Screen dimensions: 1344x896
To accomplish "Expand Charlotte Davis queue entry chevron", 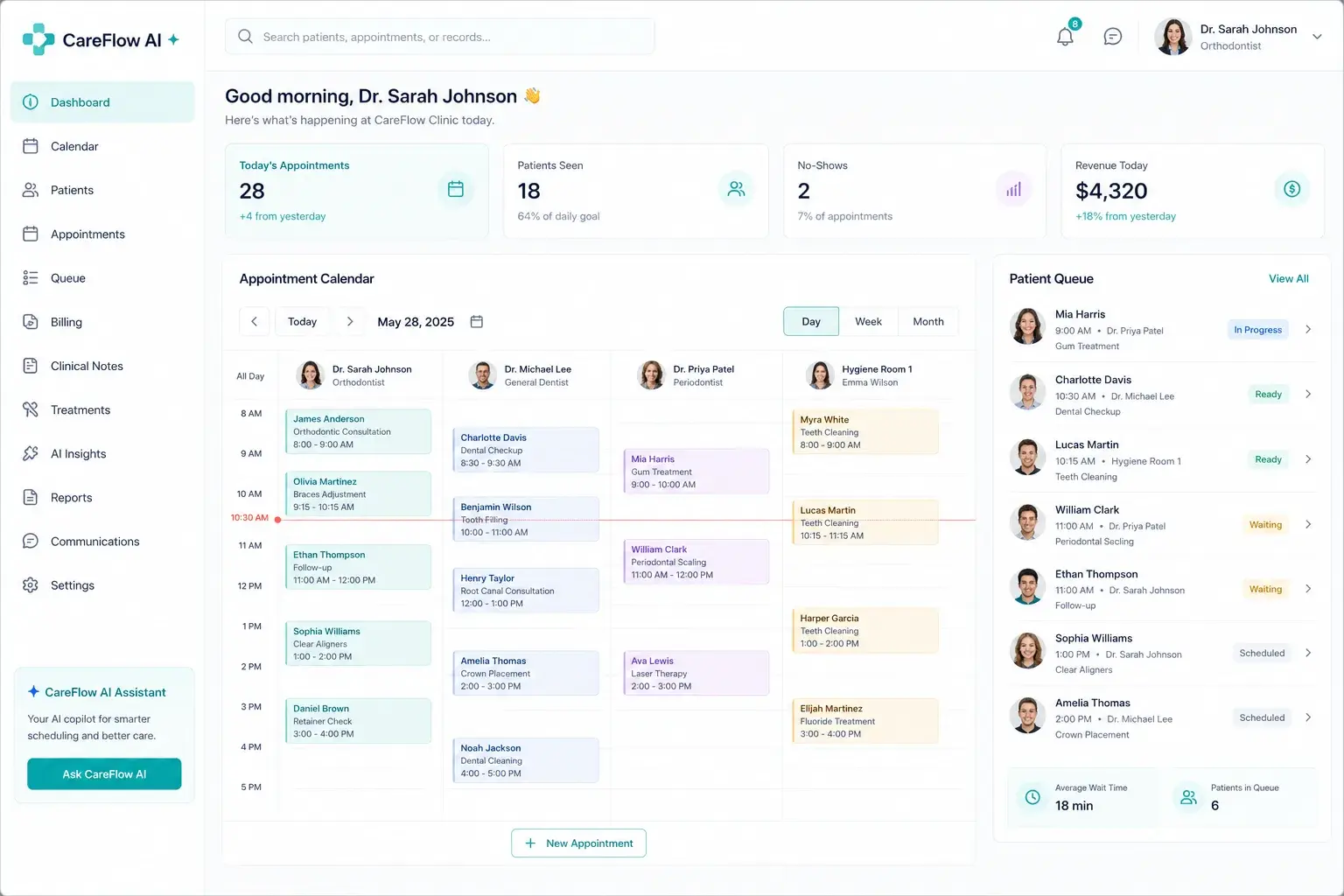I will (x=1308, y=395).
